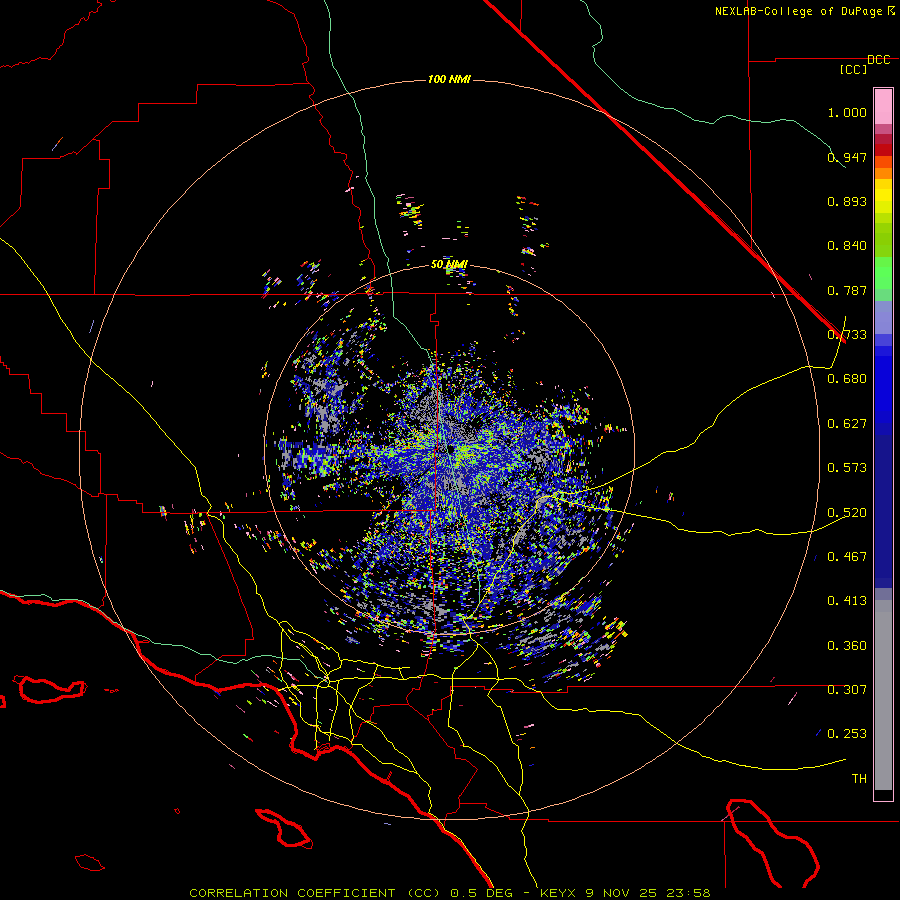The image size is (900, 900).
Task: Click the CORRELATION COEFFICIENT caption words
Action: click(292, 893)
